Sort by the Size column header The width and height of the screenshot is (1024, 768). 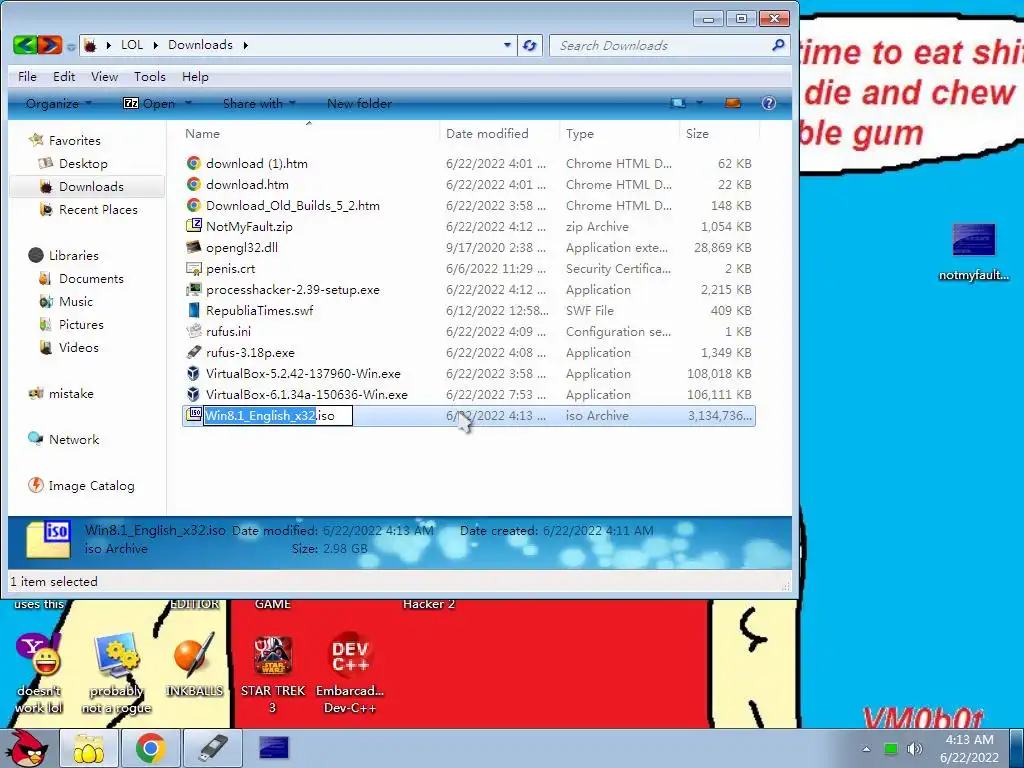coord(697,133)
